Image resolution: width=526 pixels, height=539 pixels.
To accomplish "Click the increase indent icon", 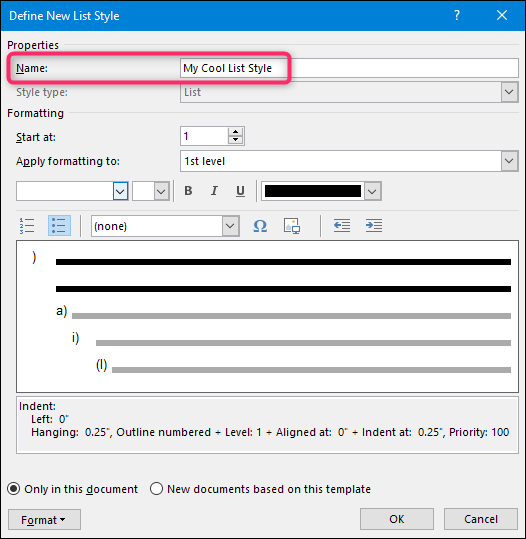I will (374, 226).
